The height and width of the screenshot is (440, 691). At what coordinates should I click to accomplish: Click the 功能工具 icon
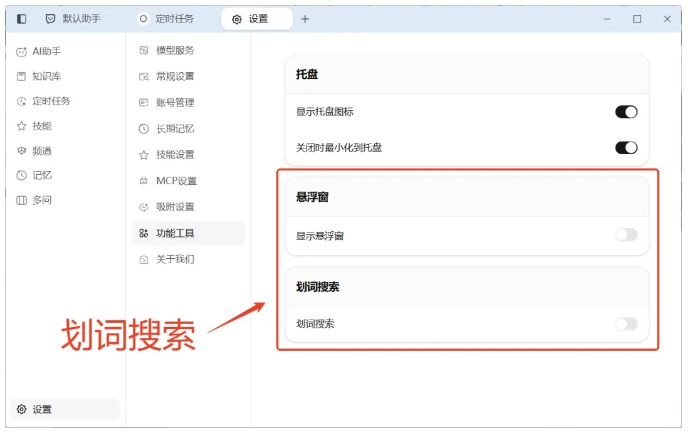tap(144, 233)
